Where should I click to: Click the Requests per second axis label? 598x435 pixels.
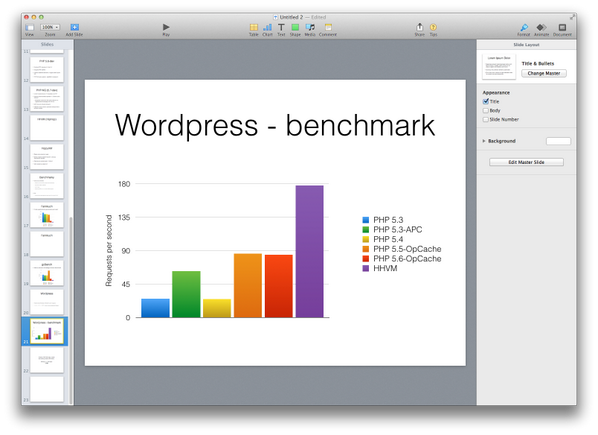click(x=109, y=250)
